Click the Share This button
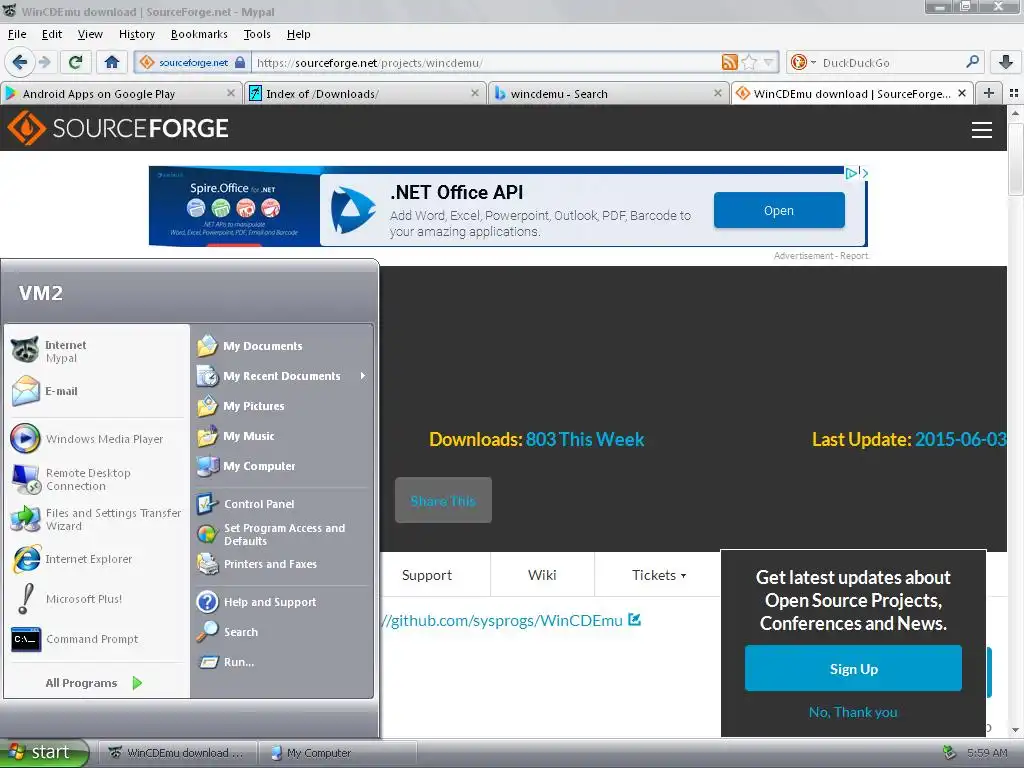The image size is (1024, 768). (x=443, y=501)
